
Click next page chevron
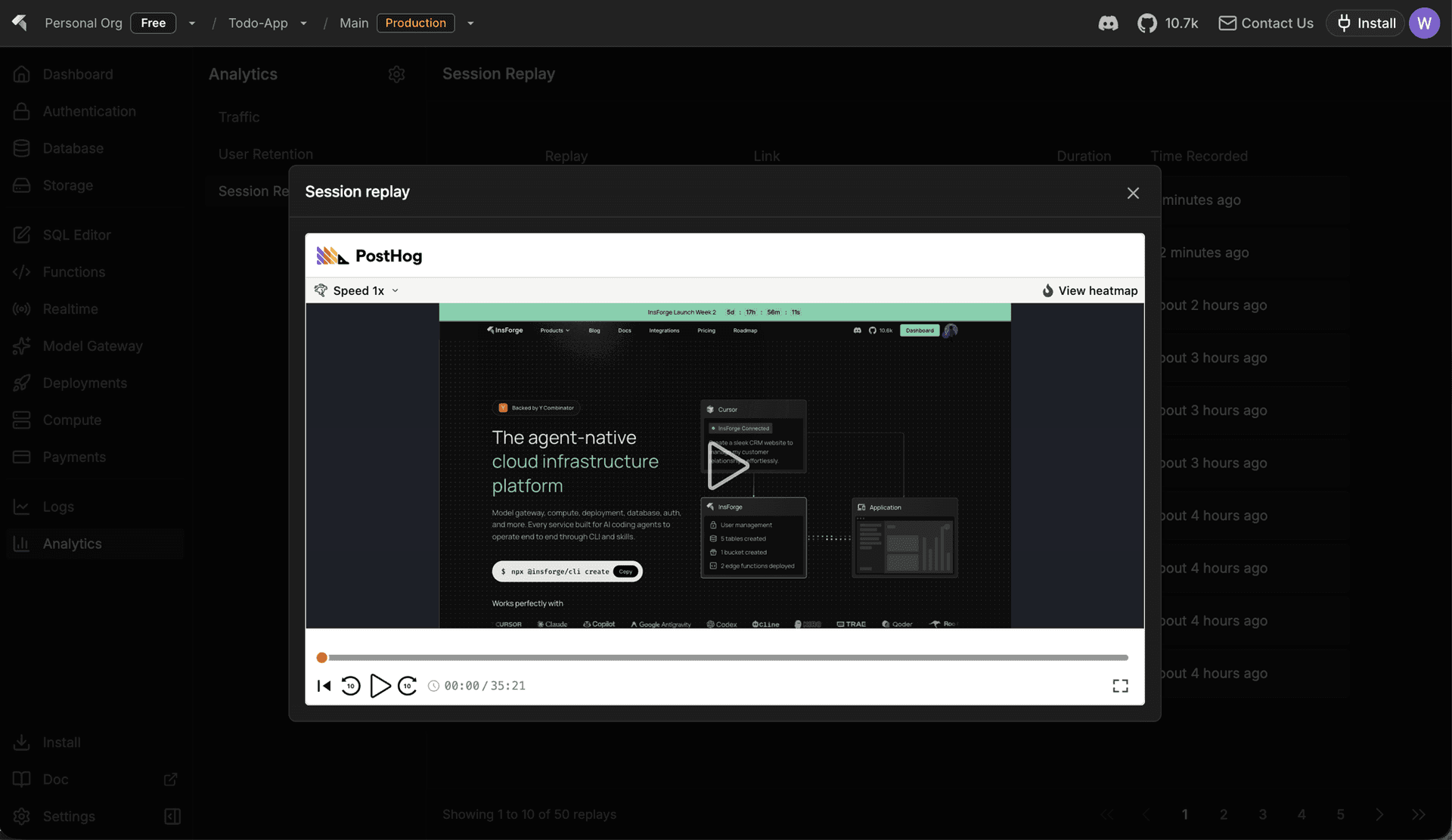pos(1379,814)
